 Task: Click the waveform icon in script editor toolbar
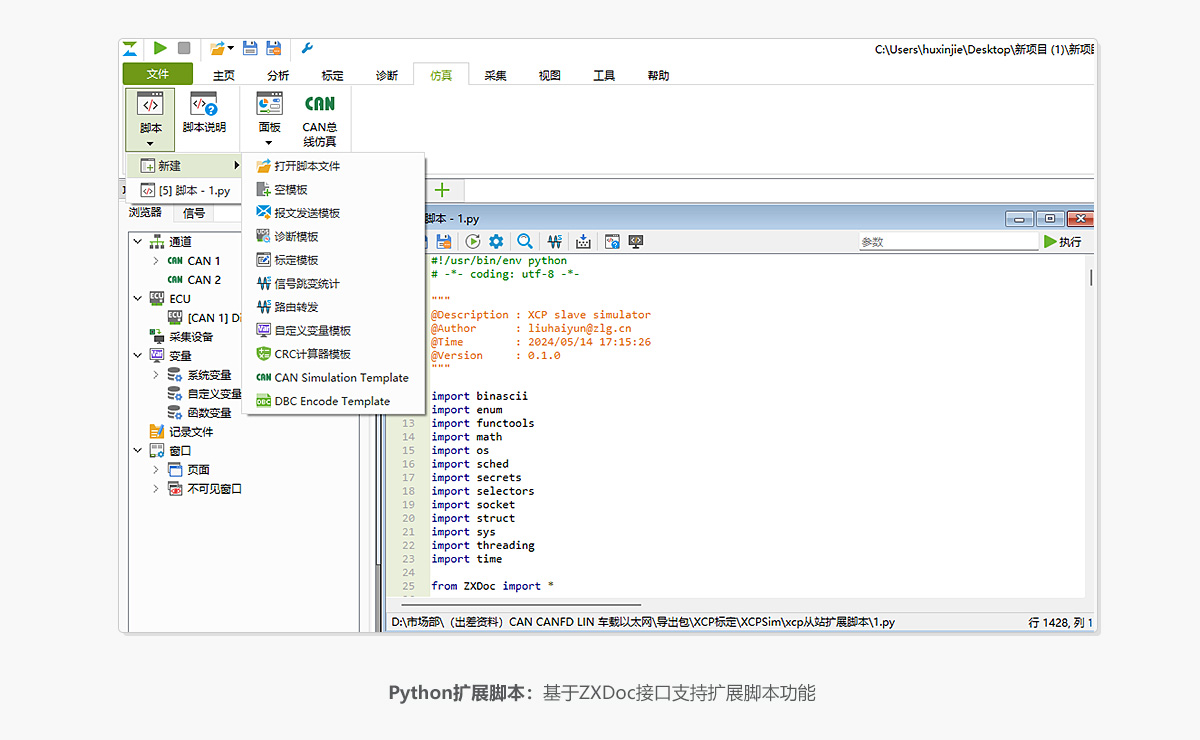coord(554,241)
